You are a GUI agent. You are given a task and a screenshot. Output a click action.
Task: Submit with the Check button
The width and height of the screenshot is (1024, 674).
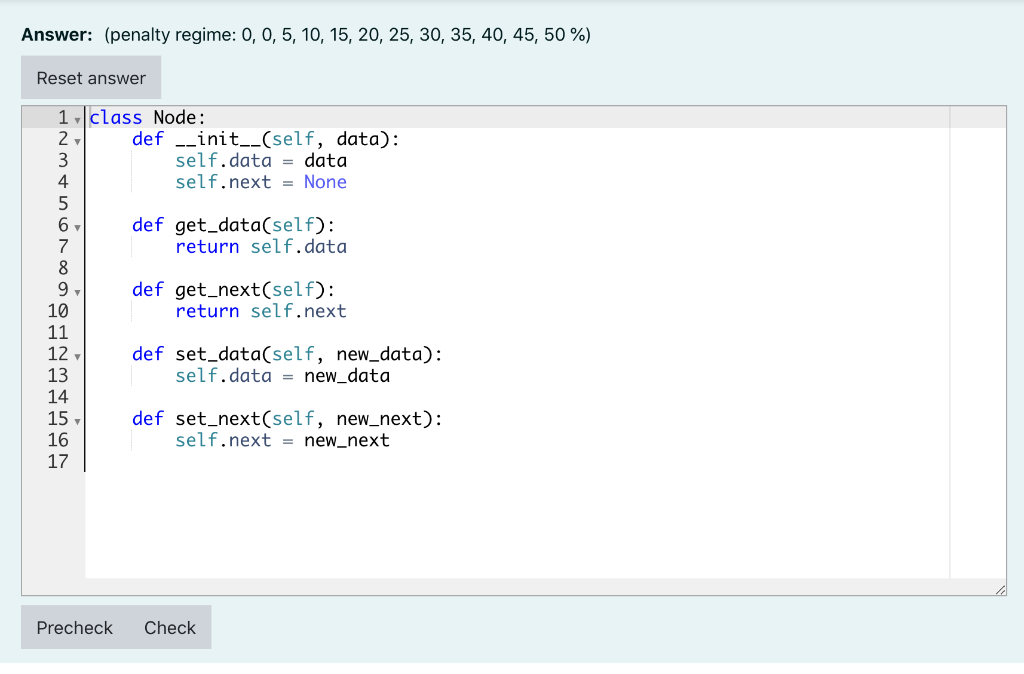[170, 628]
